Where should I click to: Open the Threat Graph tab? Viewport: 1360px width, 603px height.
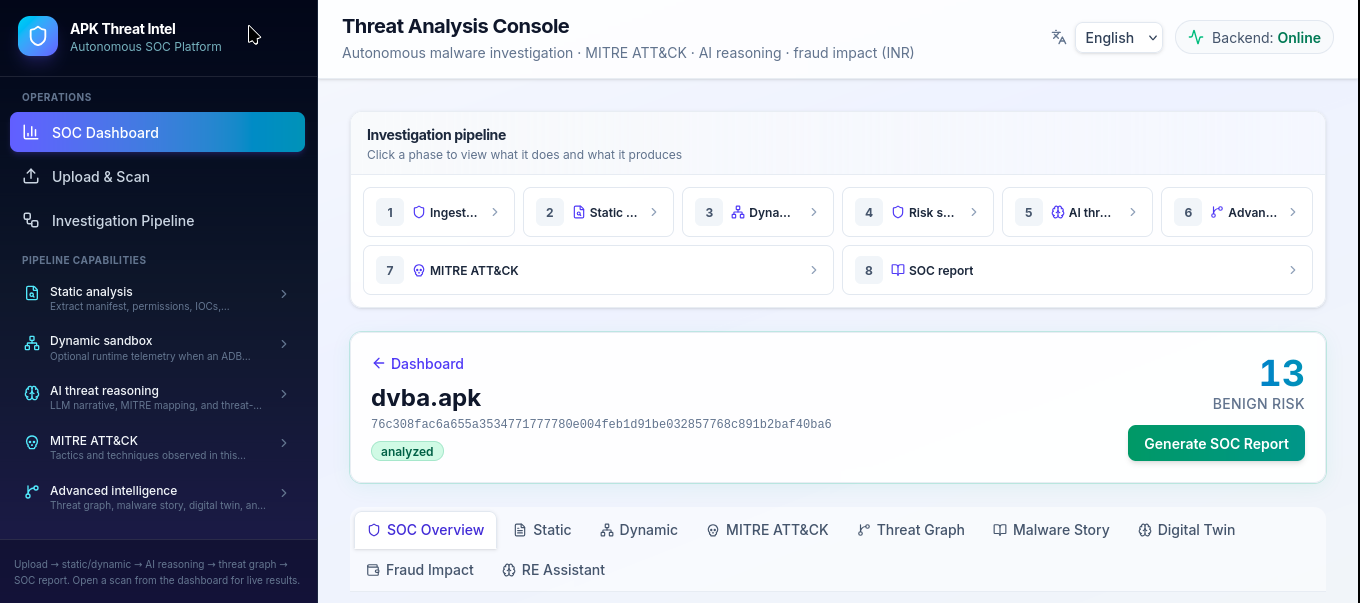tap(911, 530)
